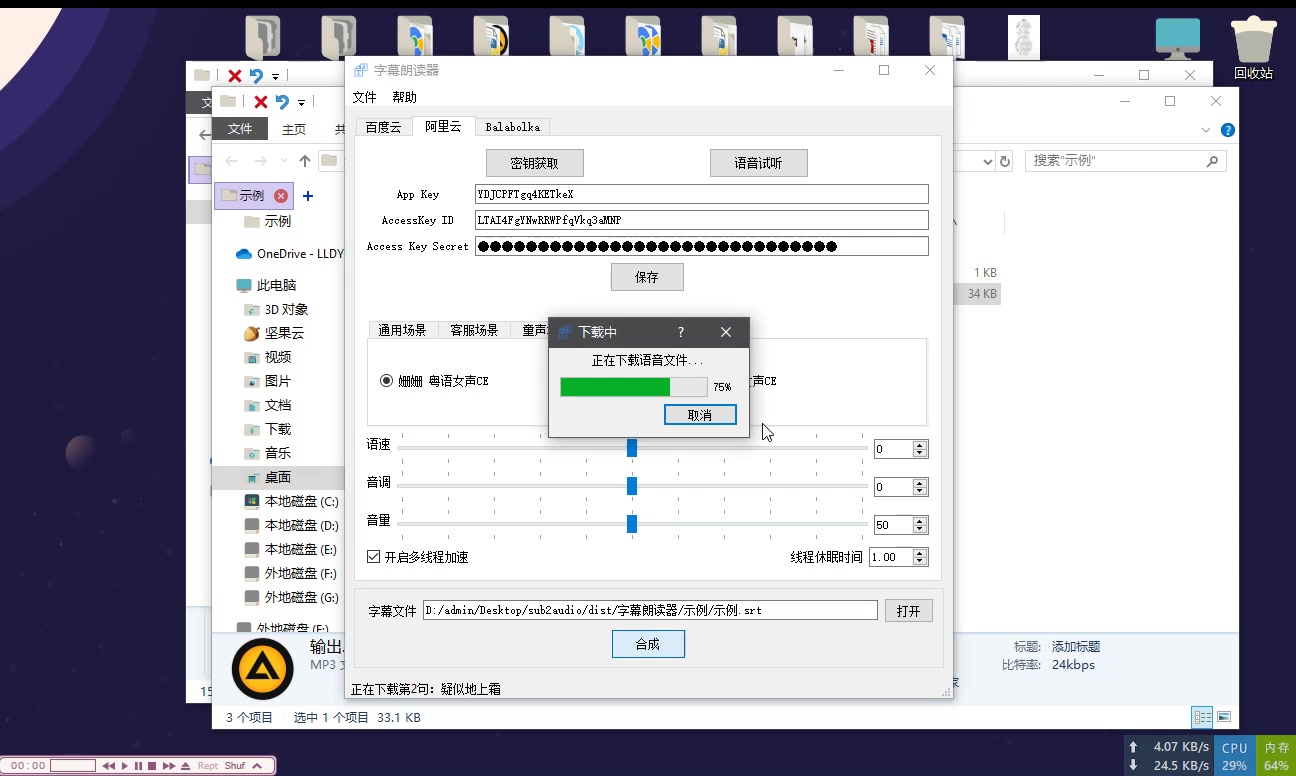
Task: Click the 音量 slider handle
Action: 632,523
